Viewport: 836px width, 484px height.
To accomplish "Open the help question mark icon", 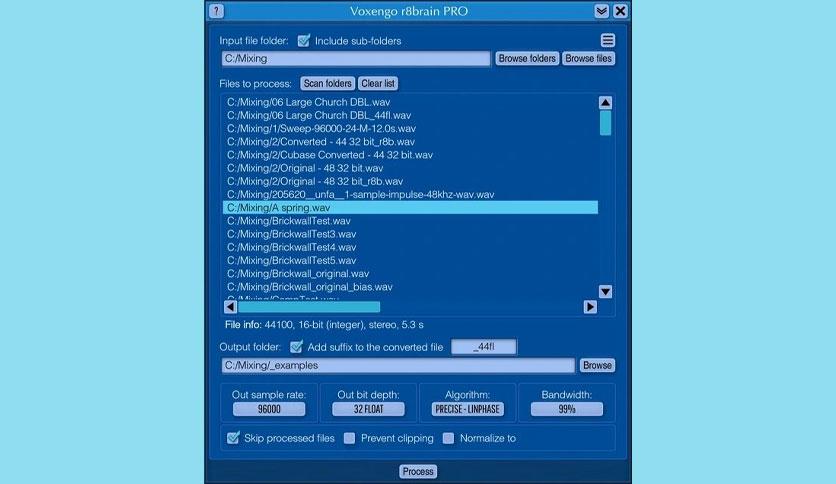I will click(216, 11).
